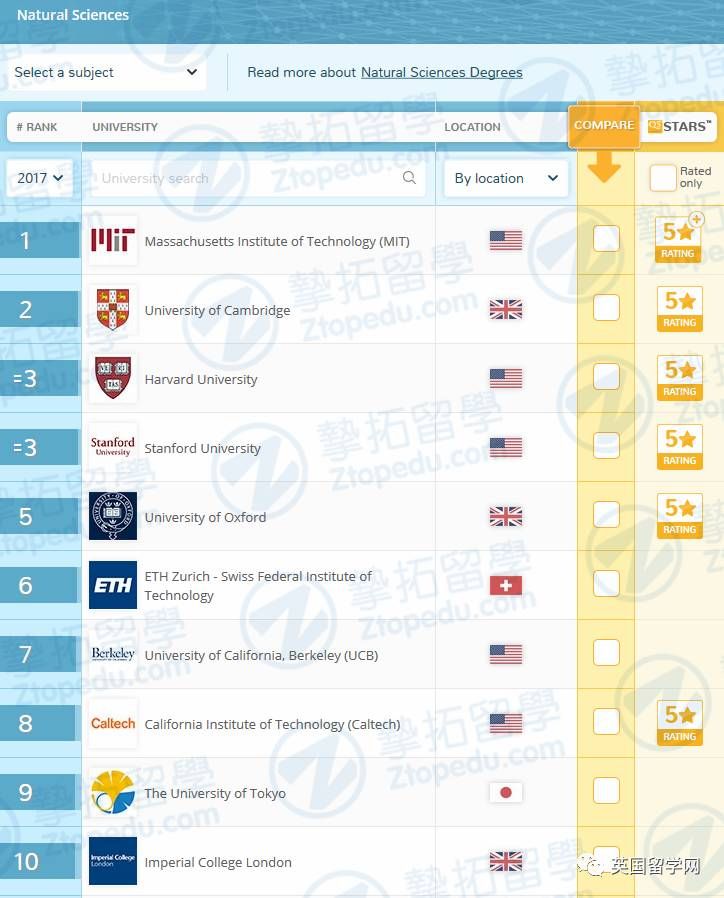The width and height of the screenshot is (724, 898).
Task: Click the Harvard University shield logo
Action: coord(113,379)
